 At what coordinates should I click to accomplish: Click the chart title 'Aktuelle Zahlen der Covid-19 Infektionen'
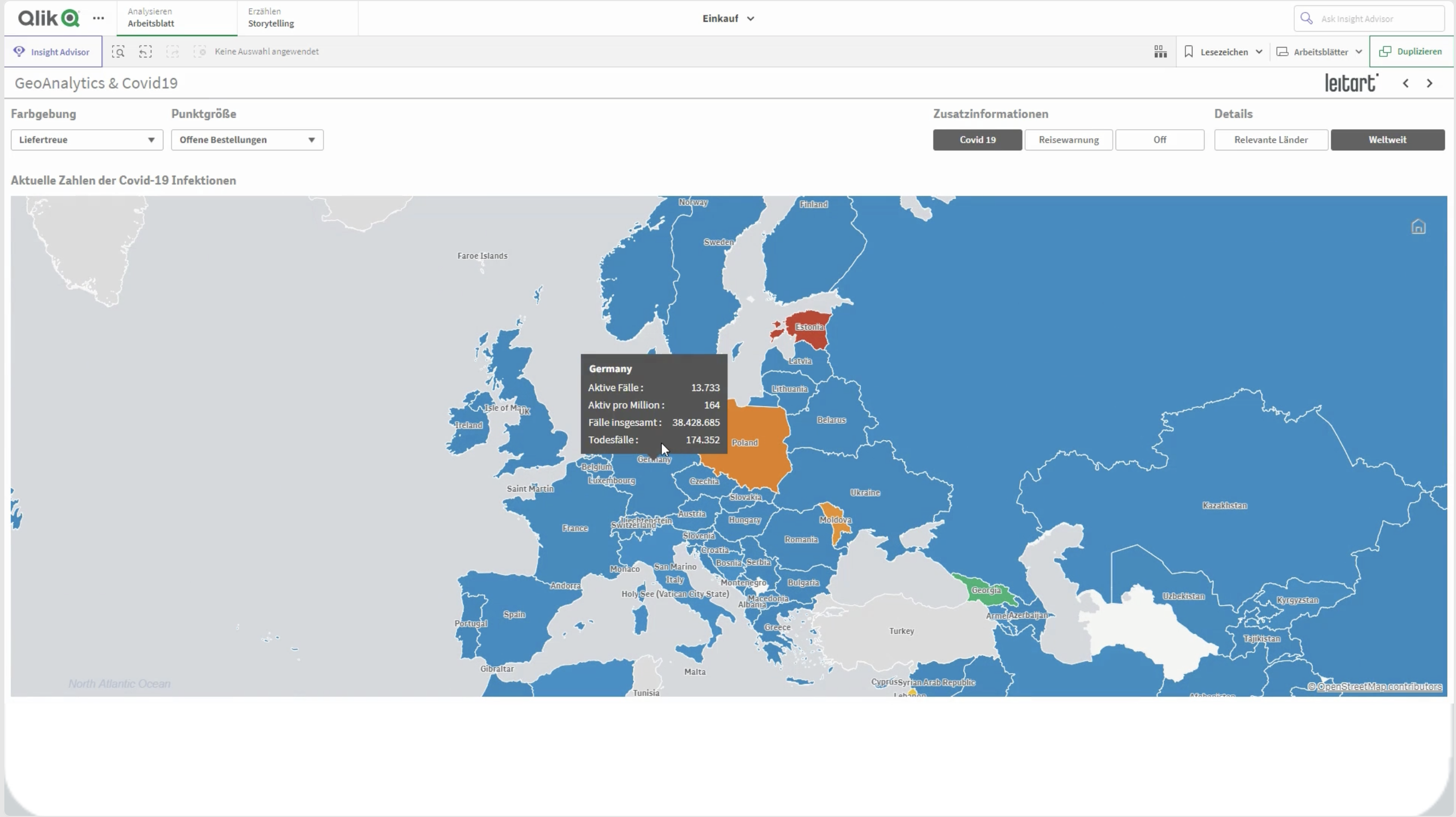(123, 180)
